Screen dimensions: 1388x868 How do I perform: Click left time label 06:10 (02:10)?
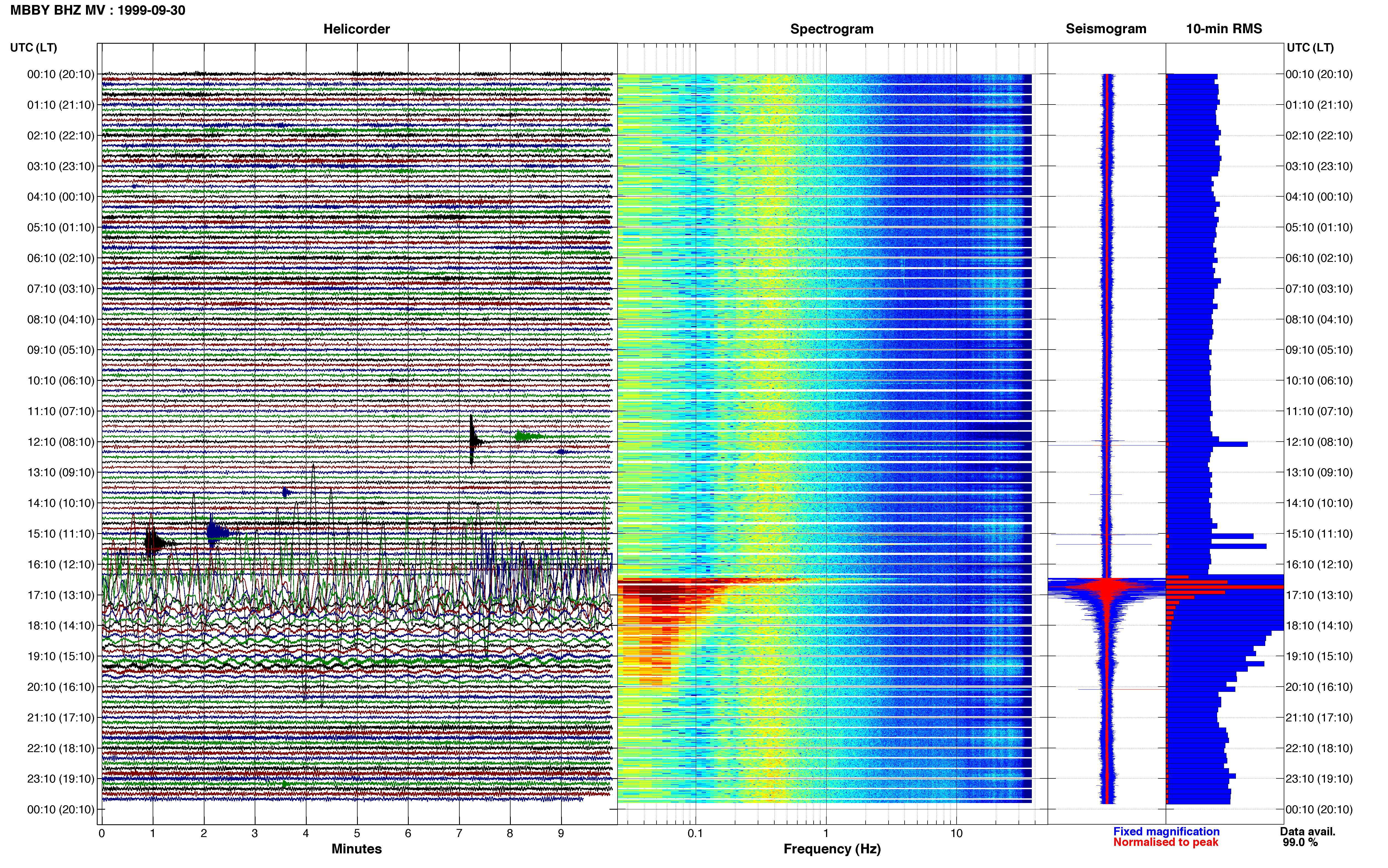click(61, 258)
